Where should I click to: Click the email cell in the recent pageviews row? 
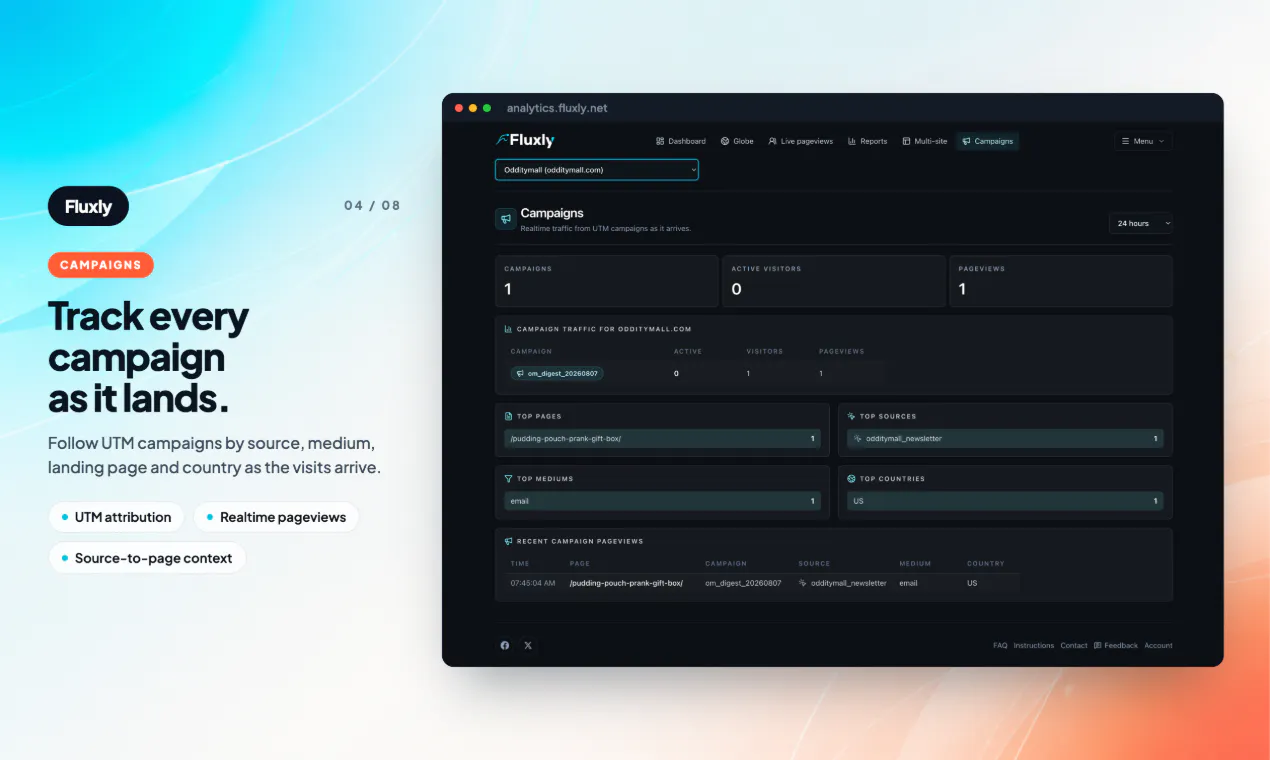click(908, 583)
